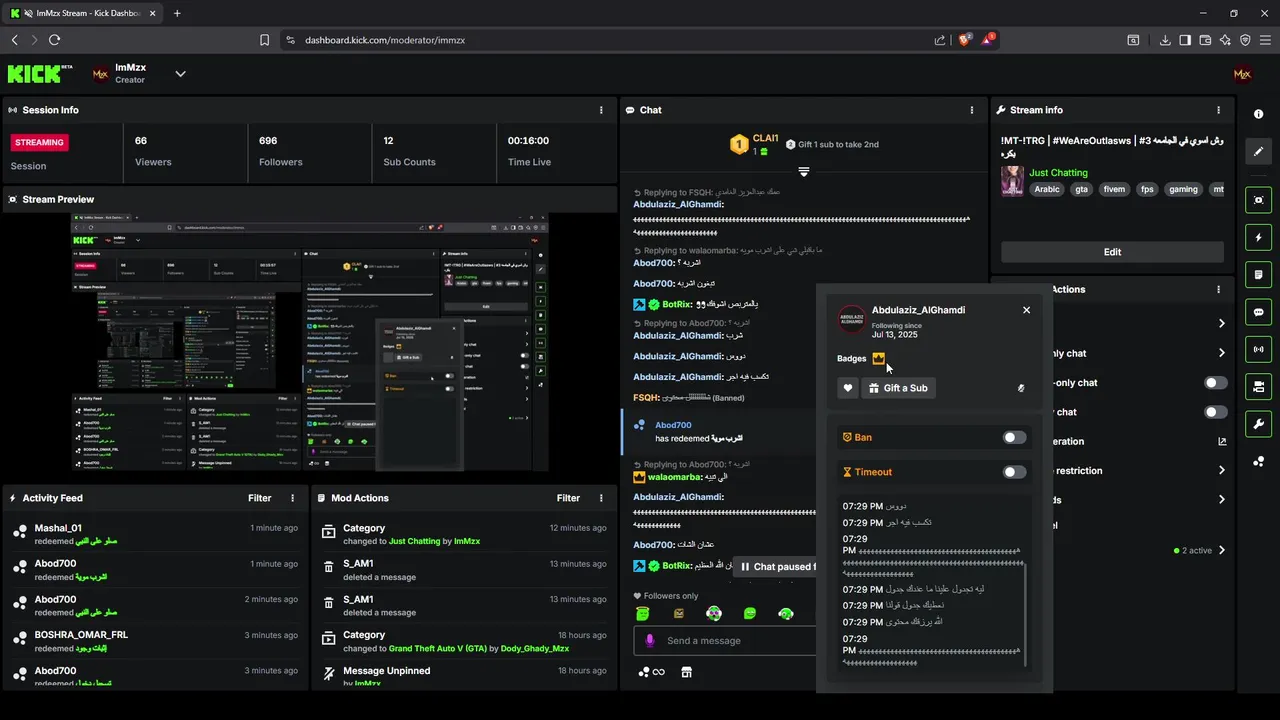The image size is (1280, 720).
Task: Open external moderation link icon in Actions
Action: click(1222, 441)
